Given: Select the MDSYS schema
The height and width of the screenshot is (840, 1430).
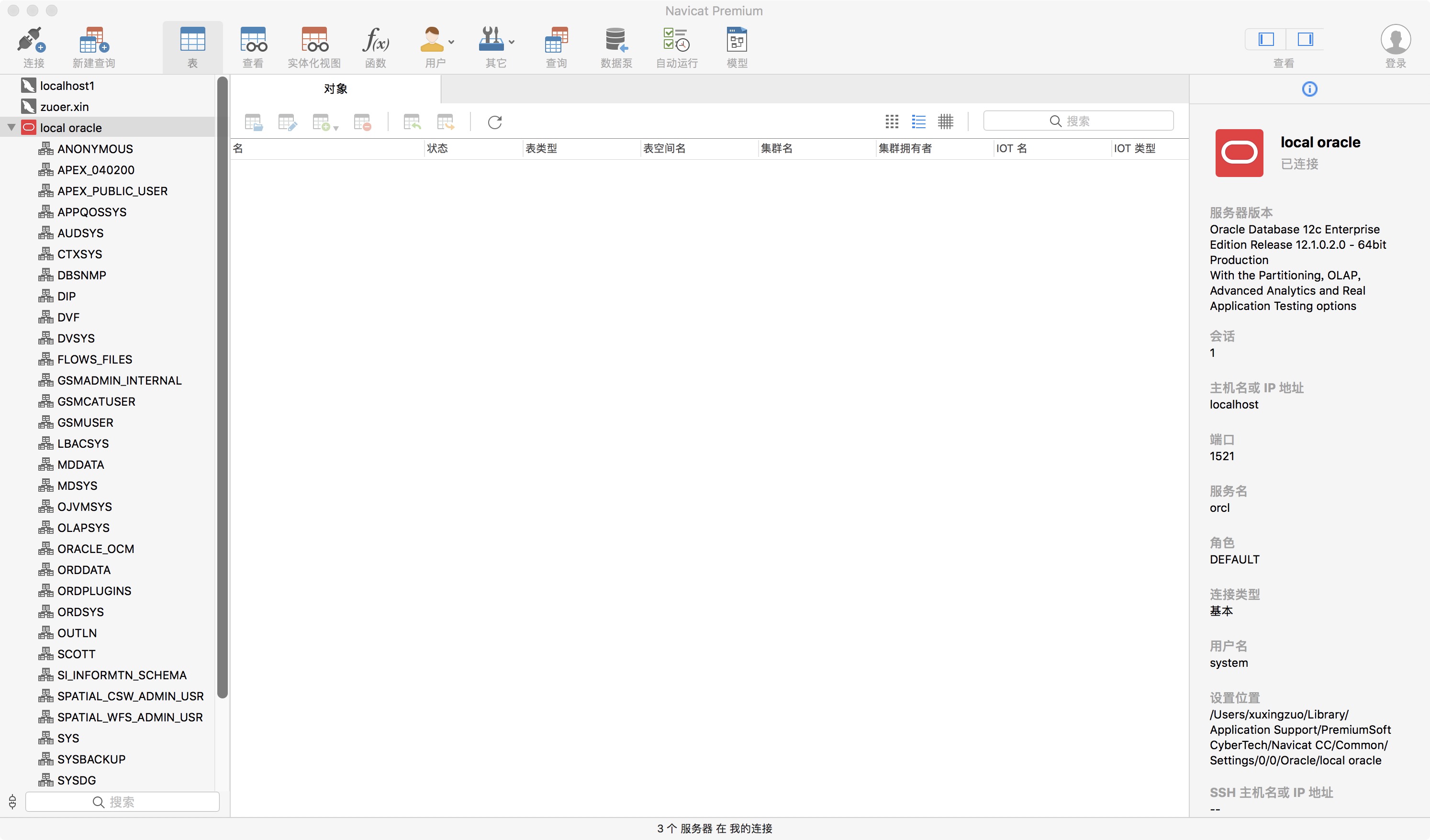Looking at the screenshot, I should click(77, 486).
